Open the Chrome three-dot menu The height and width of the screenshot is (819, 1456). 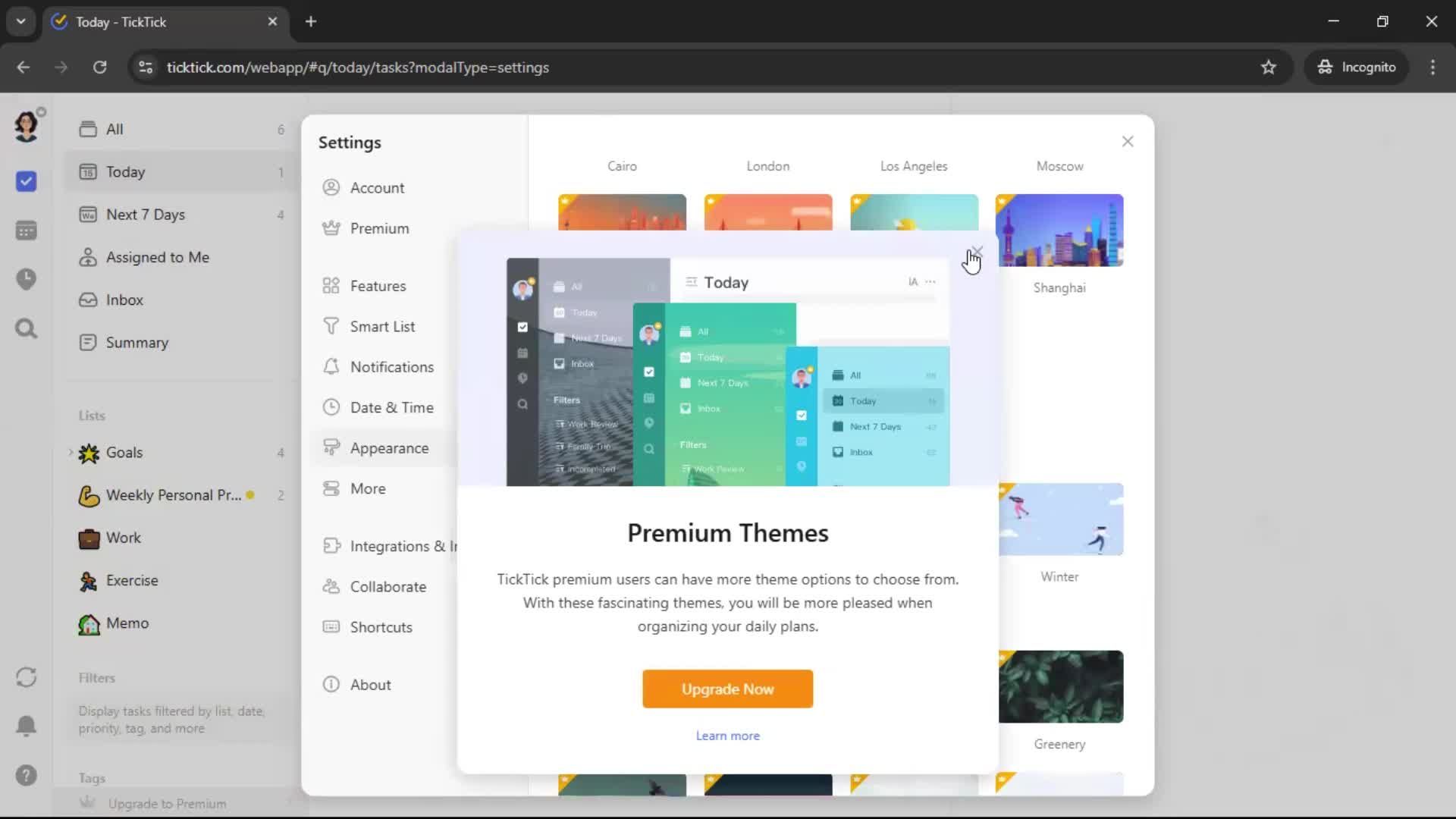coord(1432,67)
